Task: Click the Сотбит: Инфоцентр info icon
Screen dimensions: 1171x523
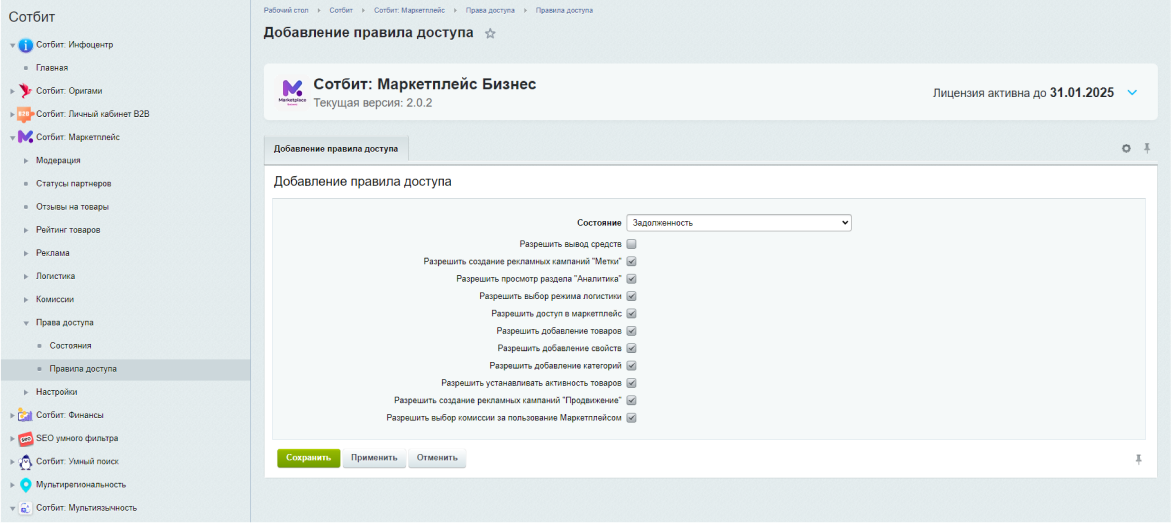Action: click(x=25, y=45)
